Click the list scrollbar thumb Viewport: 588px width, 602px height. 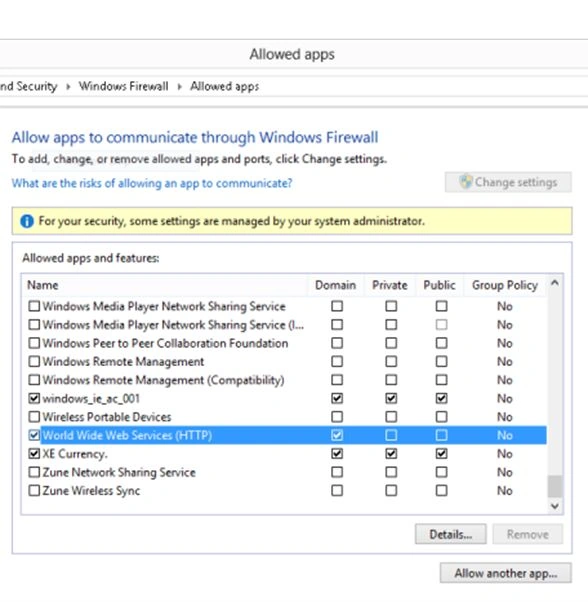pyautogui.click(x=555, y=486)
